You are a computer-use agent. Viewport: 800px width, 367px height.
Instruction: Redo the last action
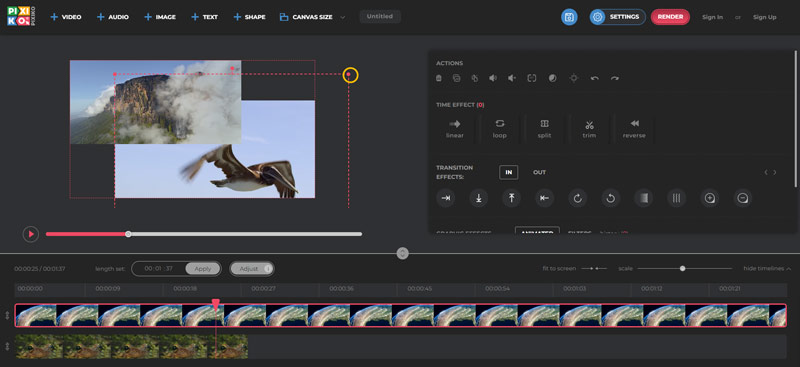[x=615, y=78]
